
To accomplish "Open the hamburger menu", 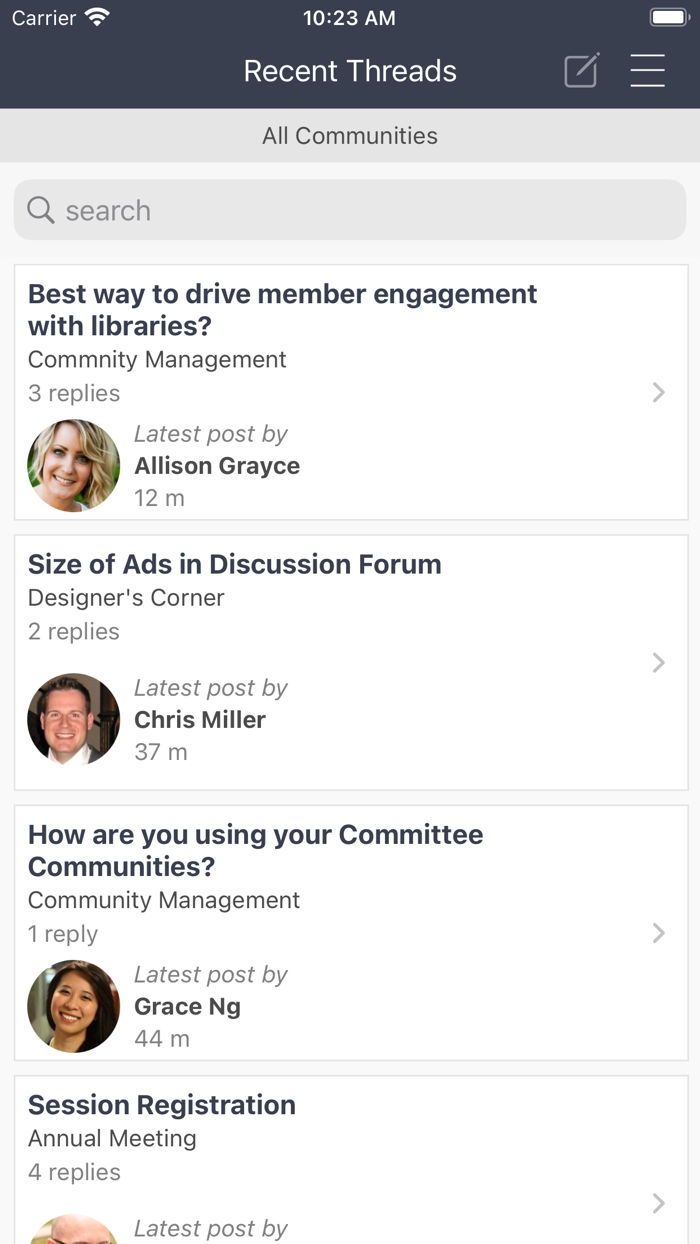I will 648,71.
